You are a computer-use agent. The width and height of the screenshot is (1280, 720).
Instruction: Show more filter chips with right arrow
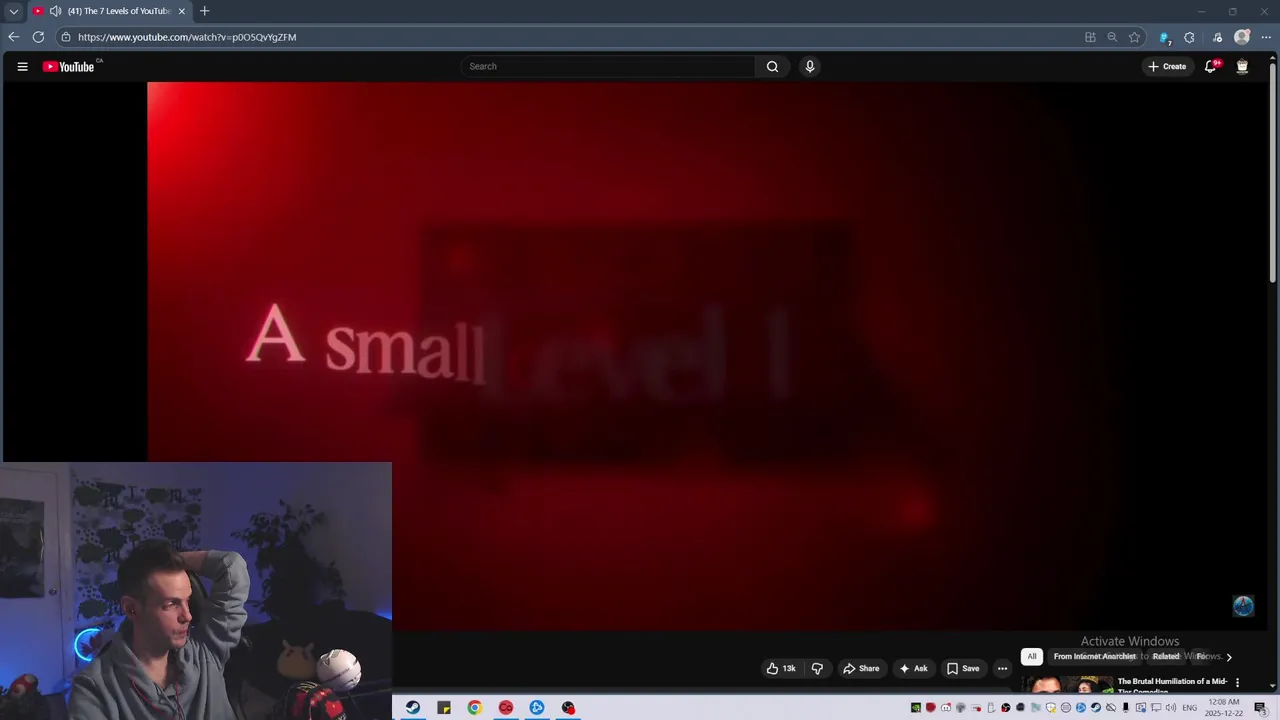coord(1229,657)
